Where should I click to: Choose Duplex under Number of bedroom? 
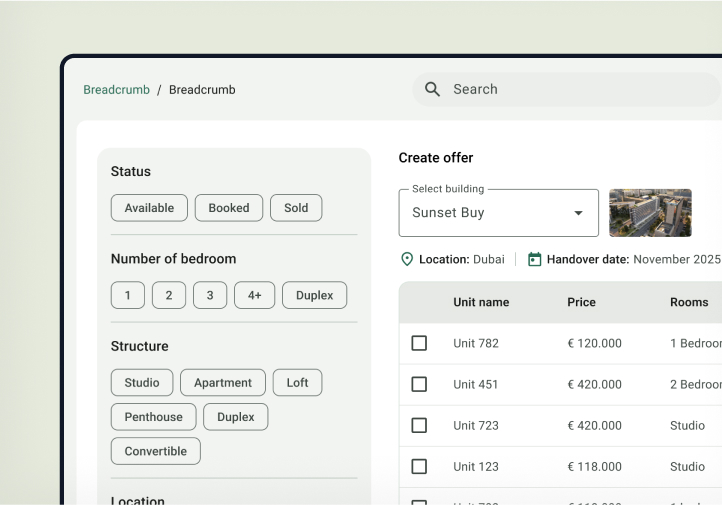[x=314, y=295]
